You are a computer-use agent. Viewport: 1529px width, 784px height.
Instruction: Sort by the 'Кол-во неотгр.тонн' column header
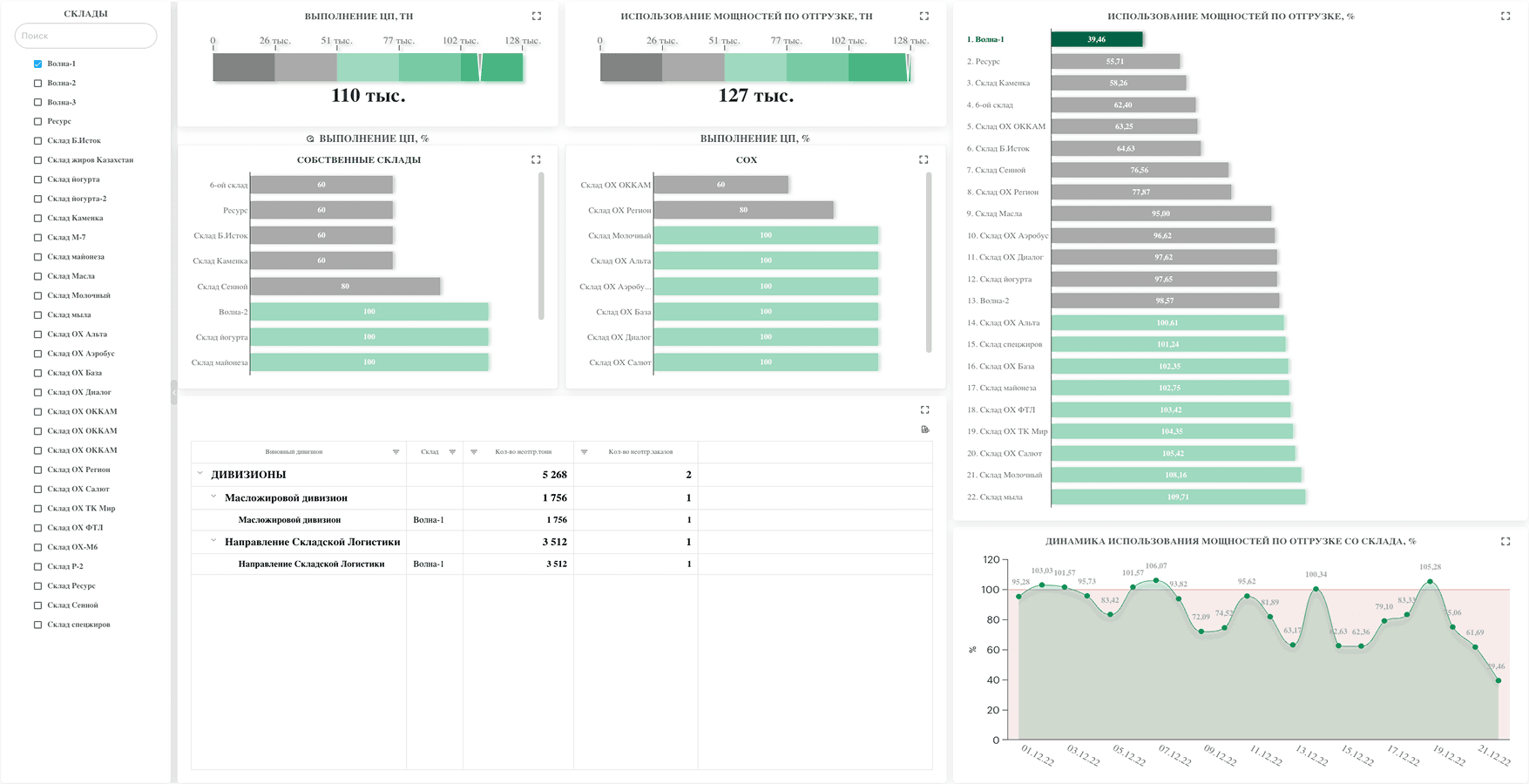pos(524,452)
